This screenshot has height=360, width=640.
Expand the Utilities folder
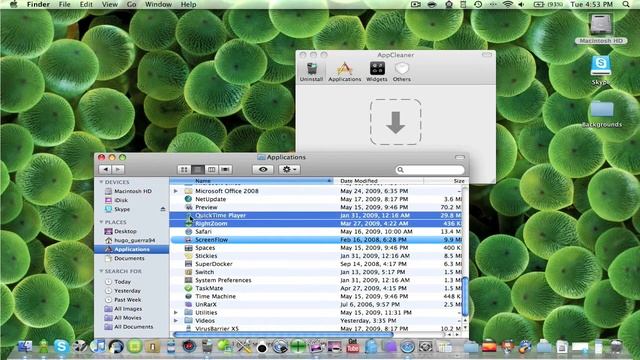(x=176, y=313)
